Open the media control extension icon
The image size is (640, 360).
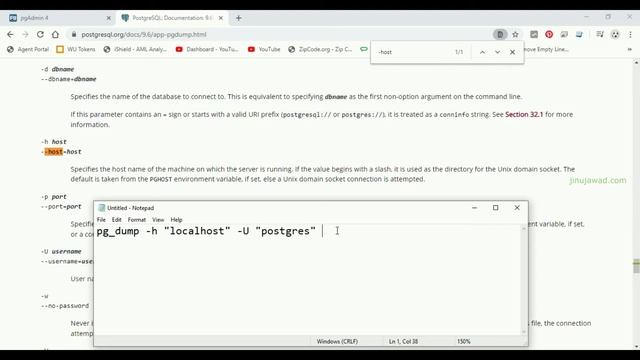pos(600,35)
